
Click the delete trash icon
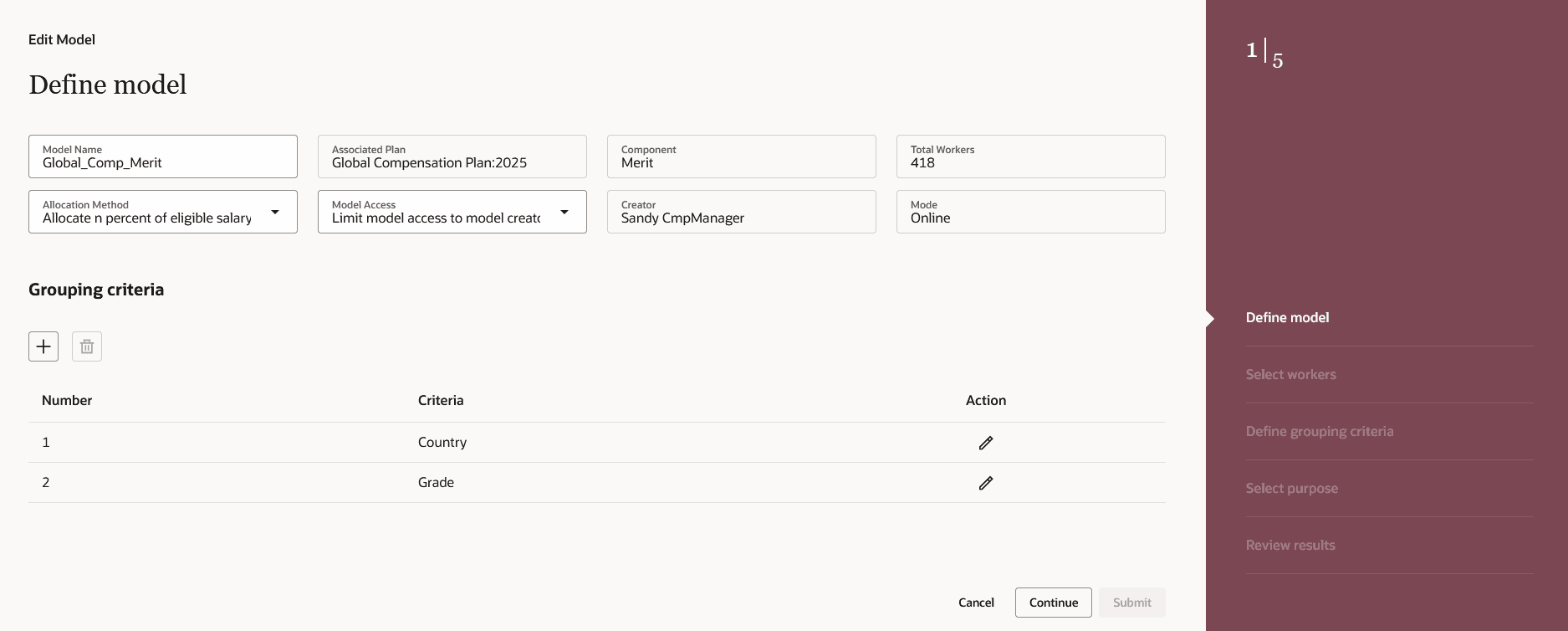pyautogui.click(x=87, y=346)
